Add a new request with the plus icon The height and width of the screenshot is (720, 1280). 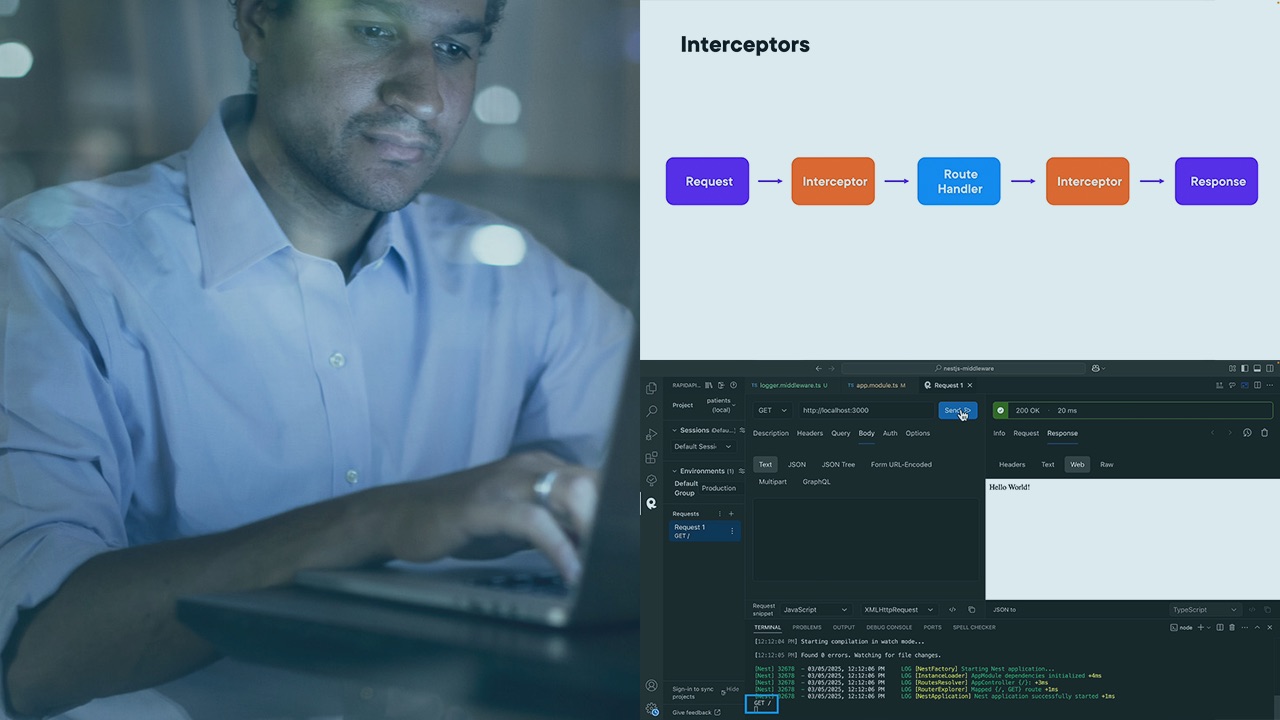click(x=731, y=514)
